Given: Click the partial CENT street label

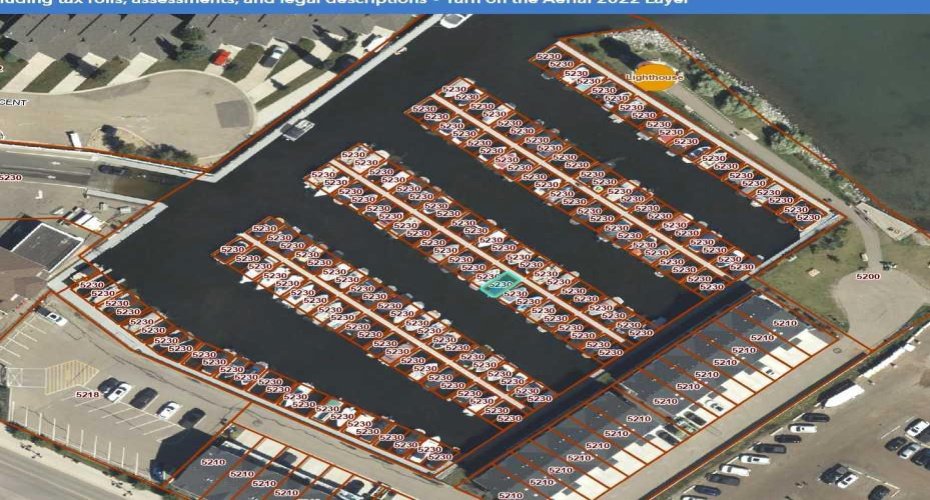Looking at the screenshot, I should (13, 102).
